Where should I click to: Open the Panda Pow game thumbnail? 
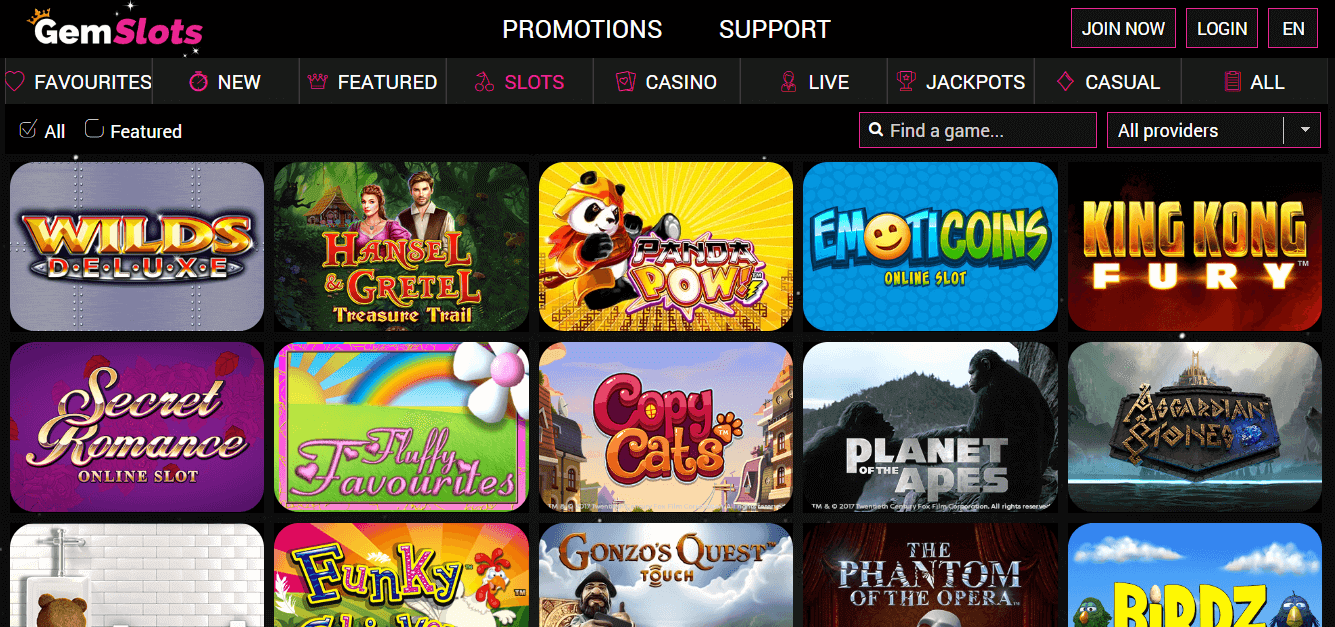pyautogui.click(x=666, y=246)
